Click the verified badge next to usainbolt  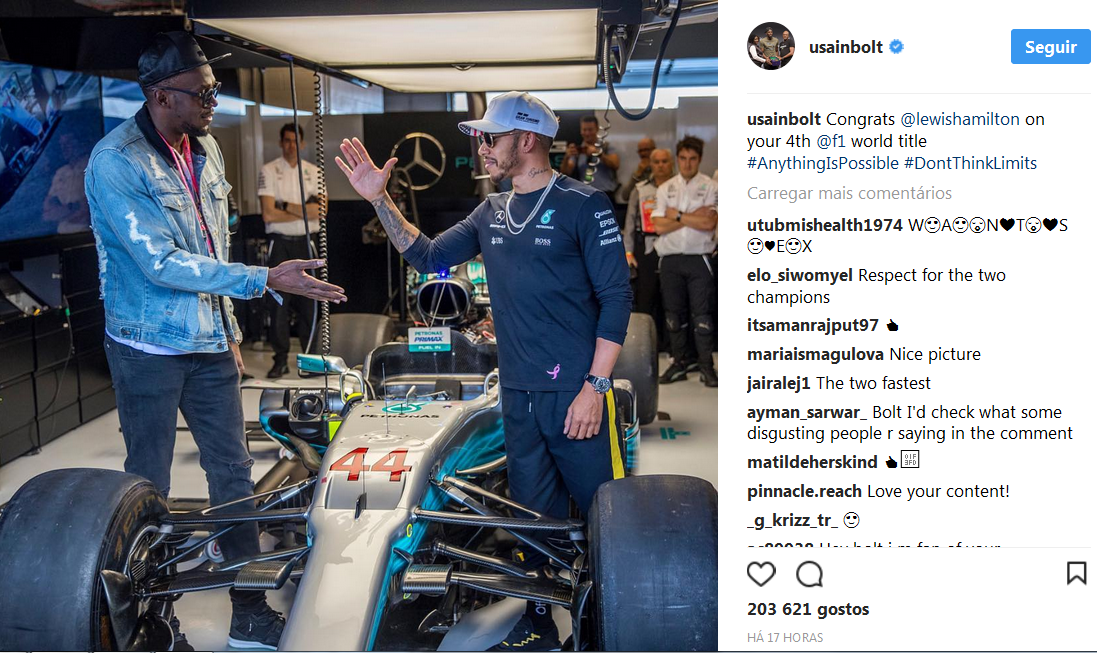click(x=896, y=47)
